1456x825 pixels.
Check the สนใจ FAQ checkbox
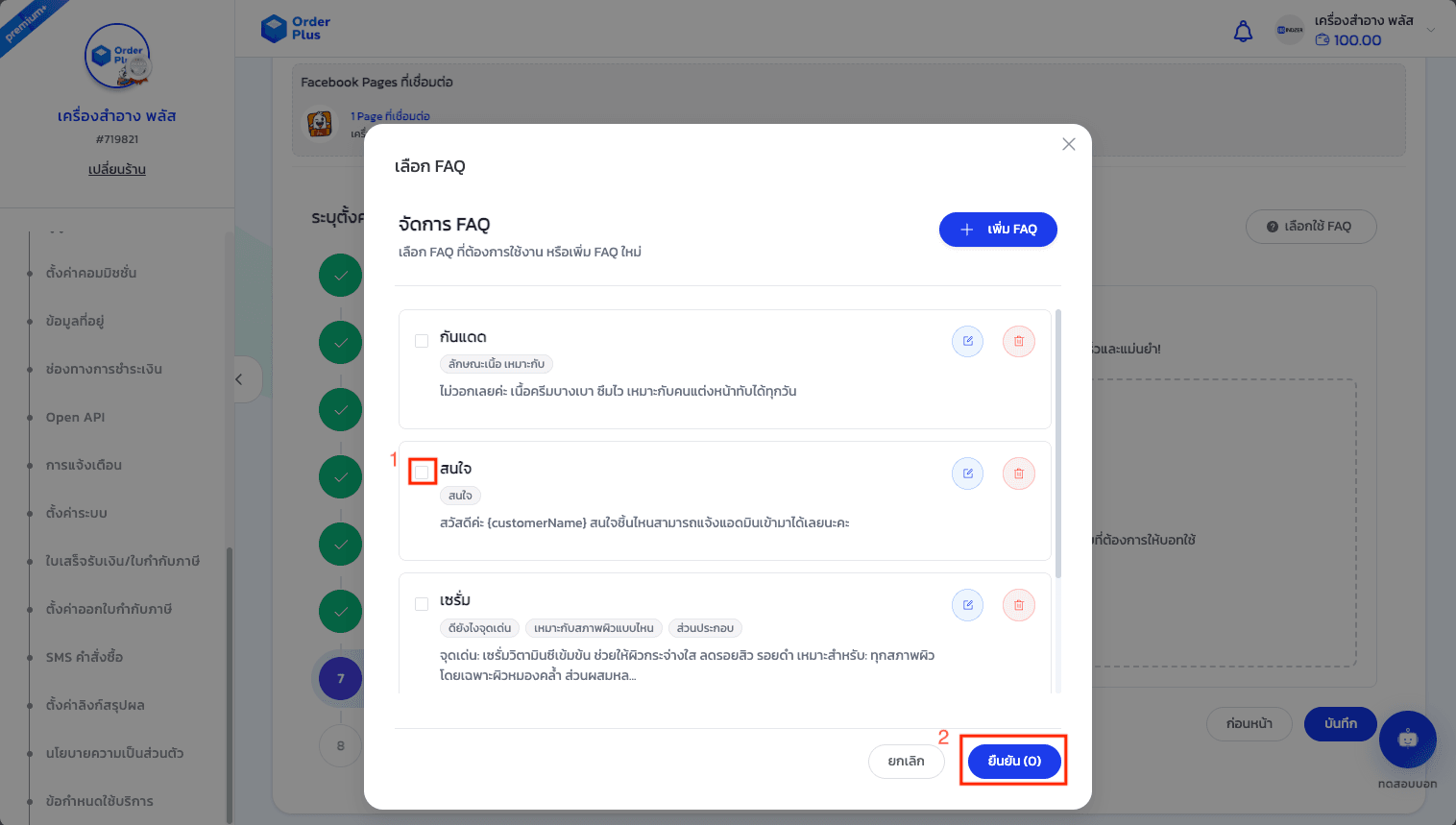(x=423, y=471)
